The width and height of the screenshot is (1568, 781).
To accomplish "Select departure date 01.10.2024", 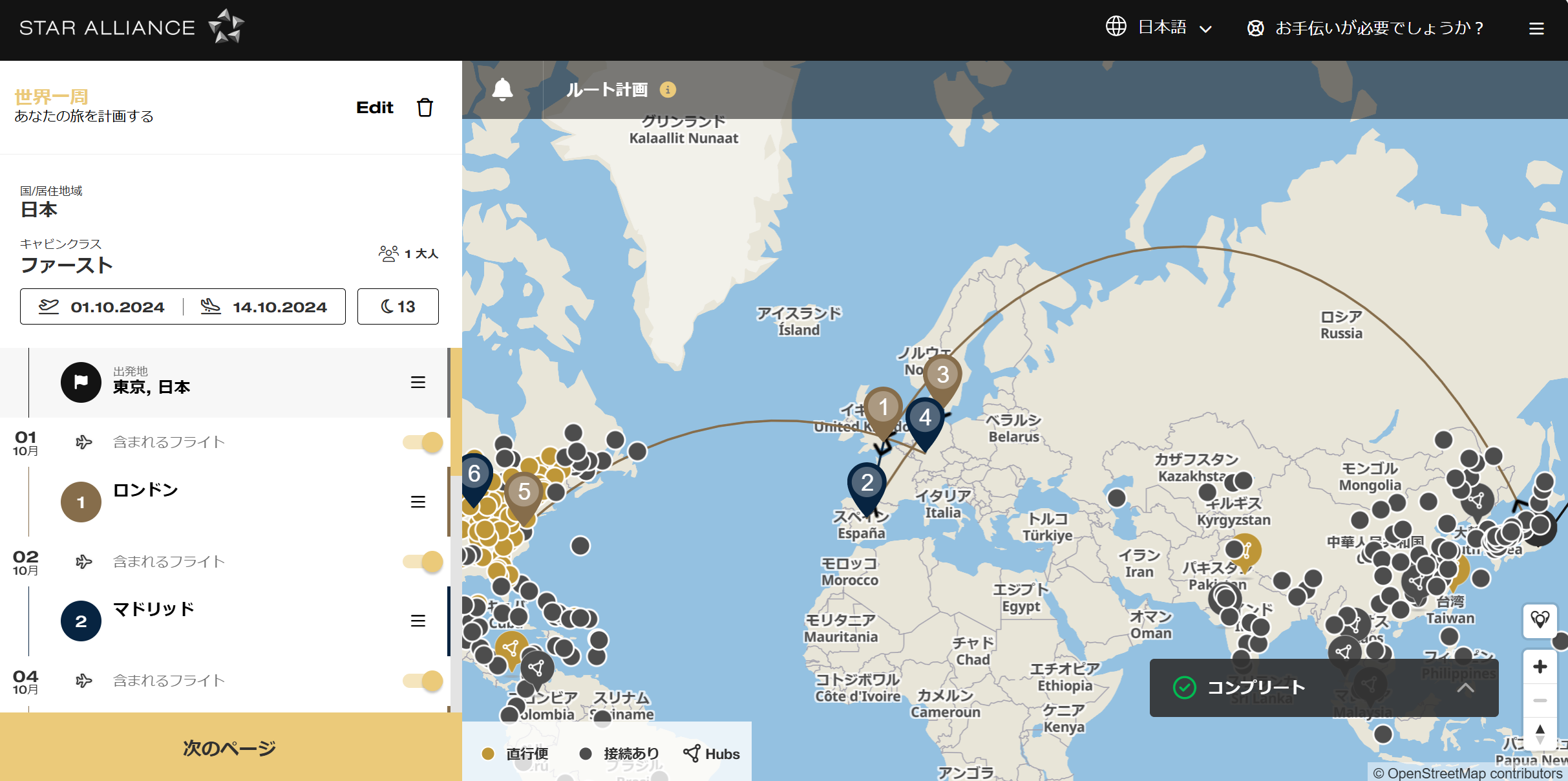I will pyautogui.click(x=102, y=306).
